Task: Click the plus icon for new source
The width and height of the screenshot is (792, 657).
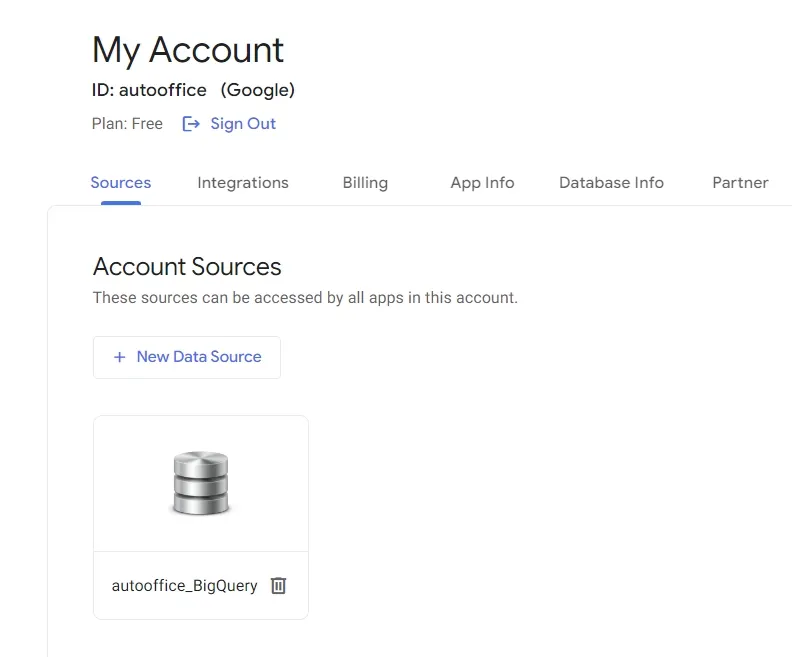Action: 120,357
